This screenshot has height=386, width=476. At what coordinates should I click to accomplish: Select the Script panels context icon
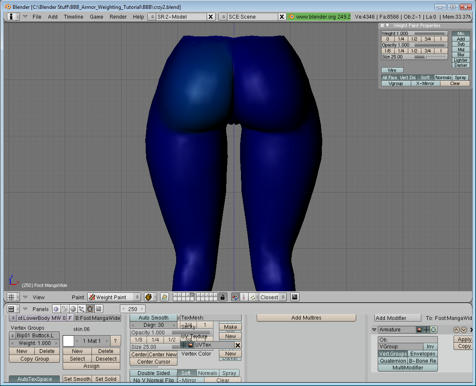[65, 309]
